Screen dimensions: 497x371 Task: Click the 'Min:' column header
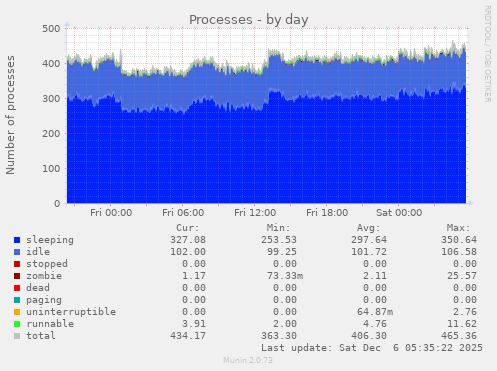click(x=278, y=228)
